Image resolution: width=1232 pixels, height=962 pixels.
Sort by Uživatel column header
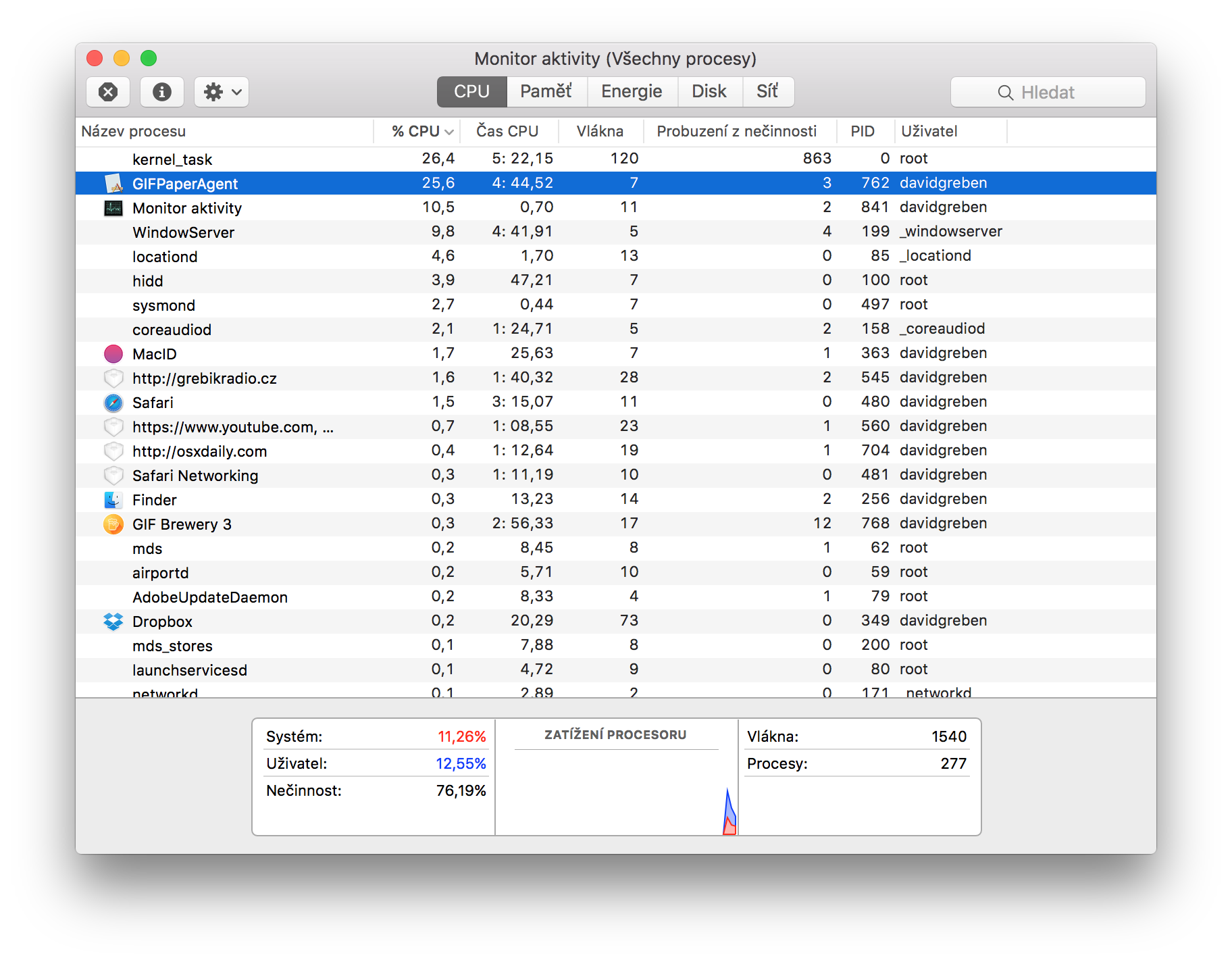click(950, 131)
